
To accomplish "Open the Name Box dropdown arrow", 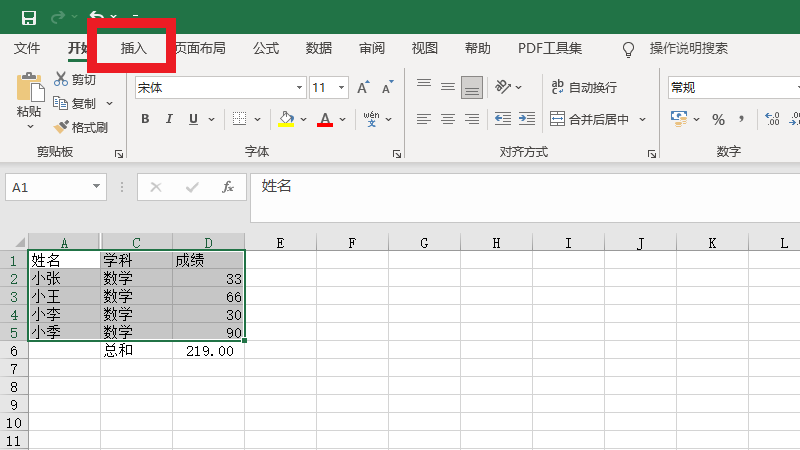I will 96,187.
